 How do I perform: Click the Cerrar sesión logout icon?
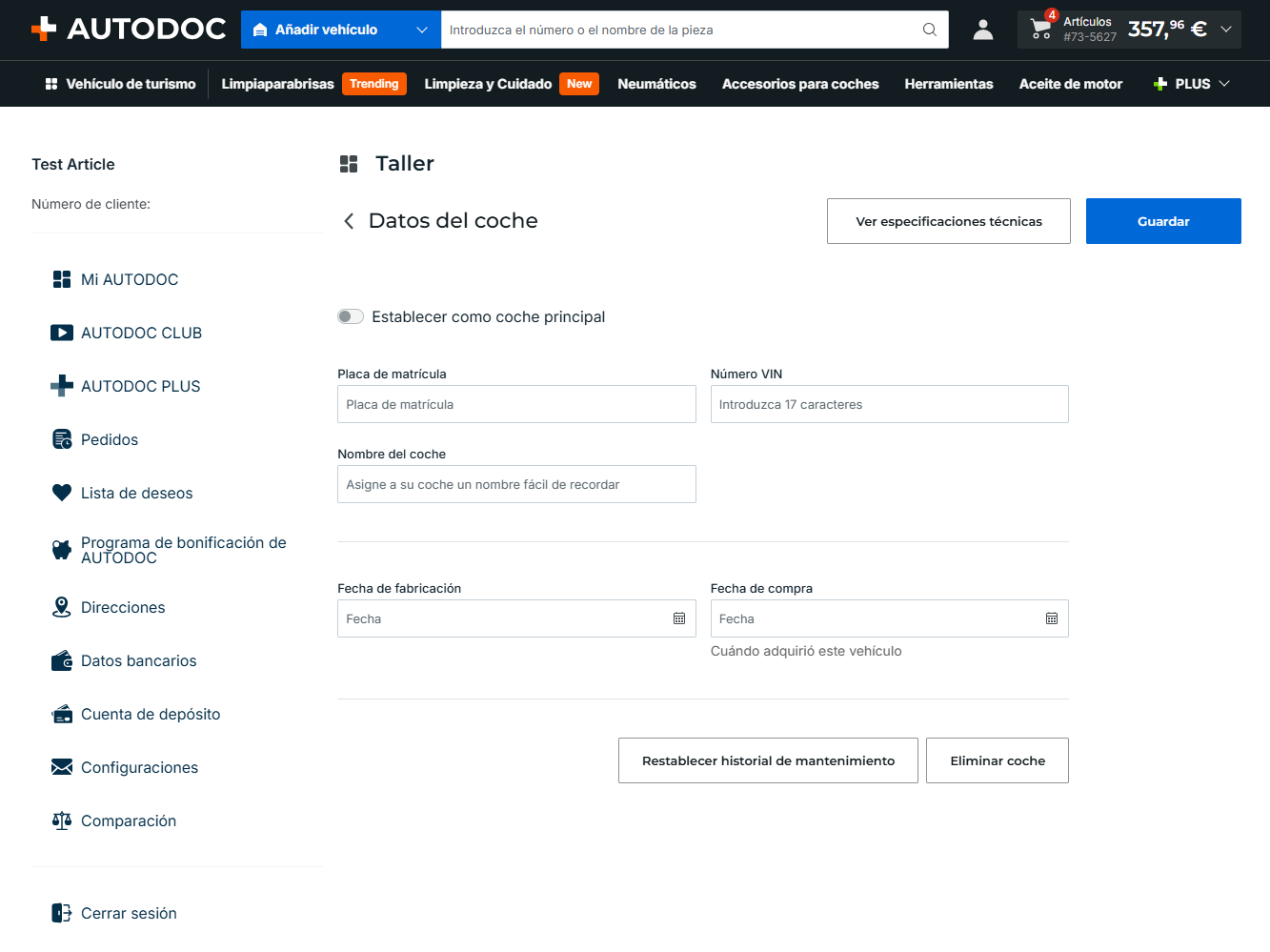pyautogui.click(x=62, y=913)
